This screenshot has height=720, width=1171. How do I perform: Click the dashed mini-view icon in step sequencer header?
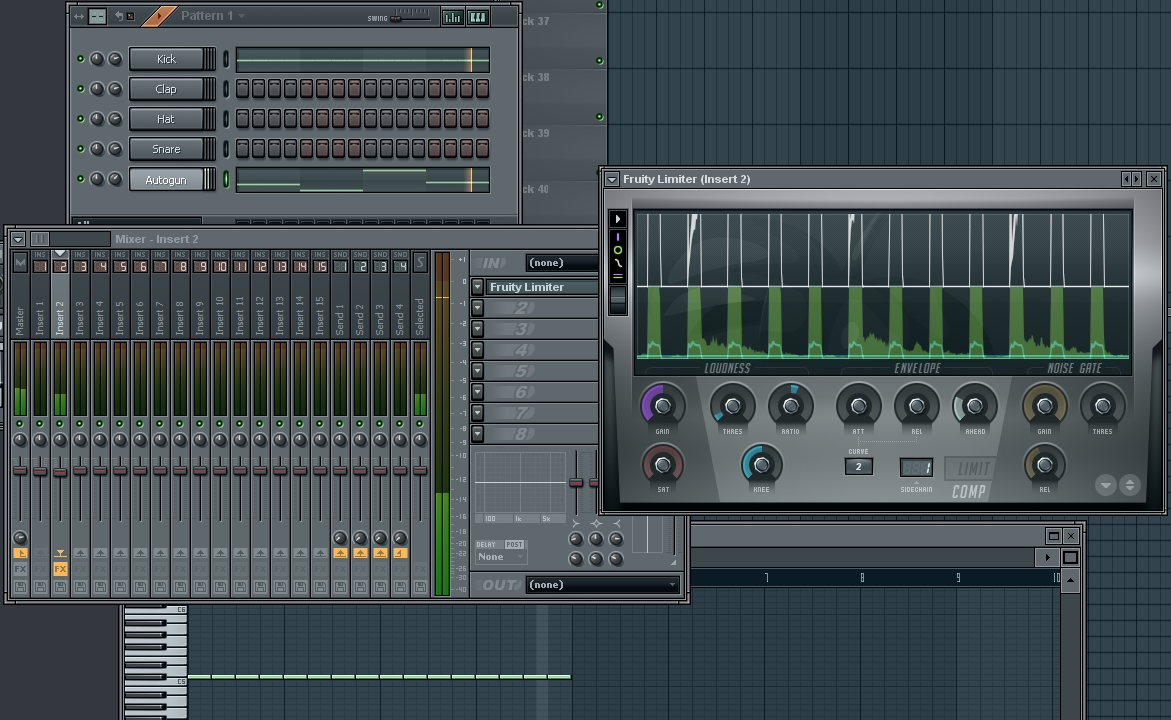[x=97, y=16]
